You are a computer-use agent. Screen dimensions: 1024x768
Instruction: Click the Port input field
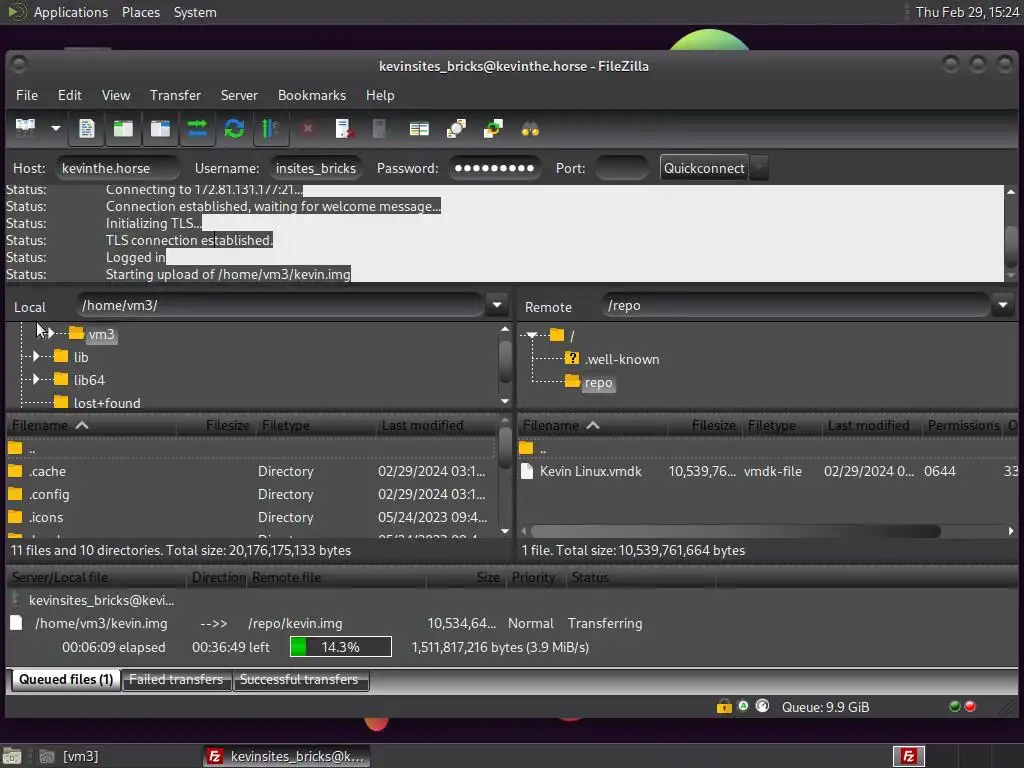[x=622, y=168]
